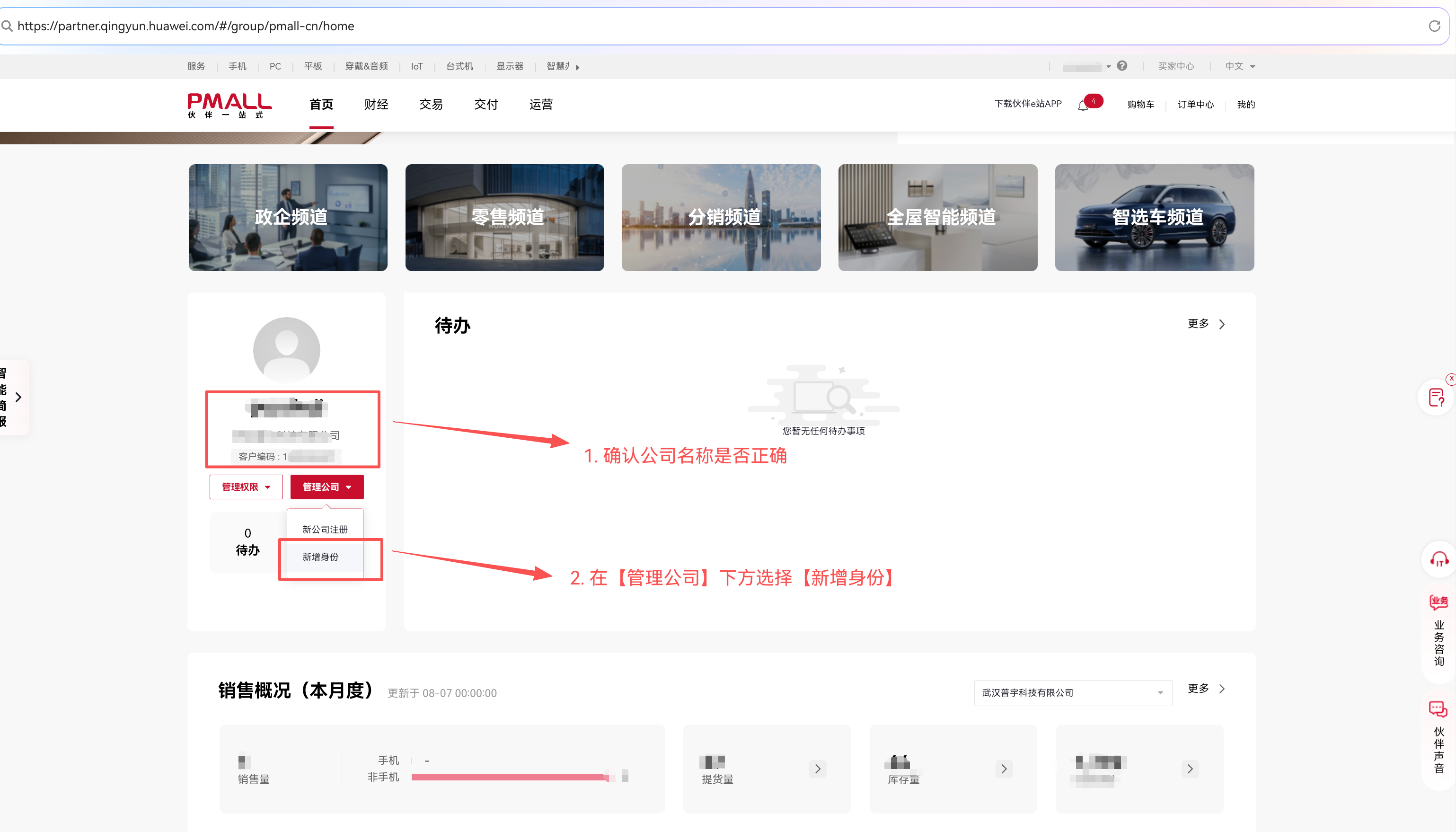Open the 提货量 card arrow

817,769
